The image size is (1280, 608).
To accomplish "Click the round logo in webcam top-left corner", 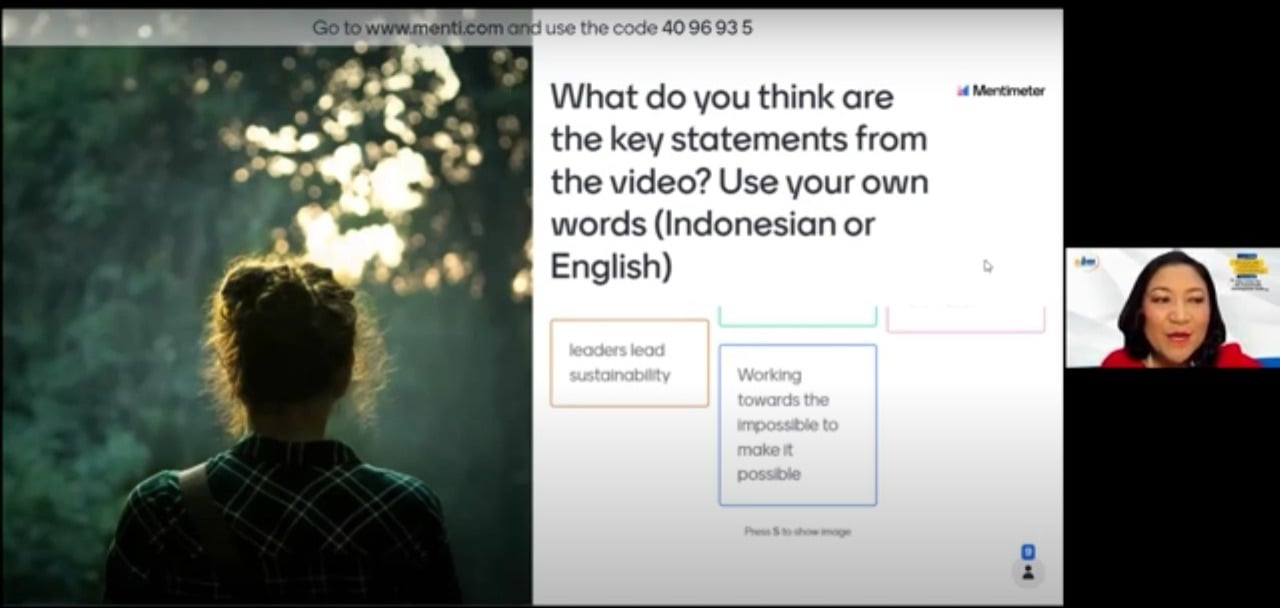I will pyautogui.click(x=1086, y=262).
